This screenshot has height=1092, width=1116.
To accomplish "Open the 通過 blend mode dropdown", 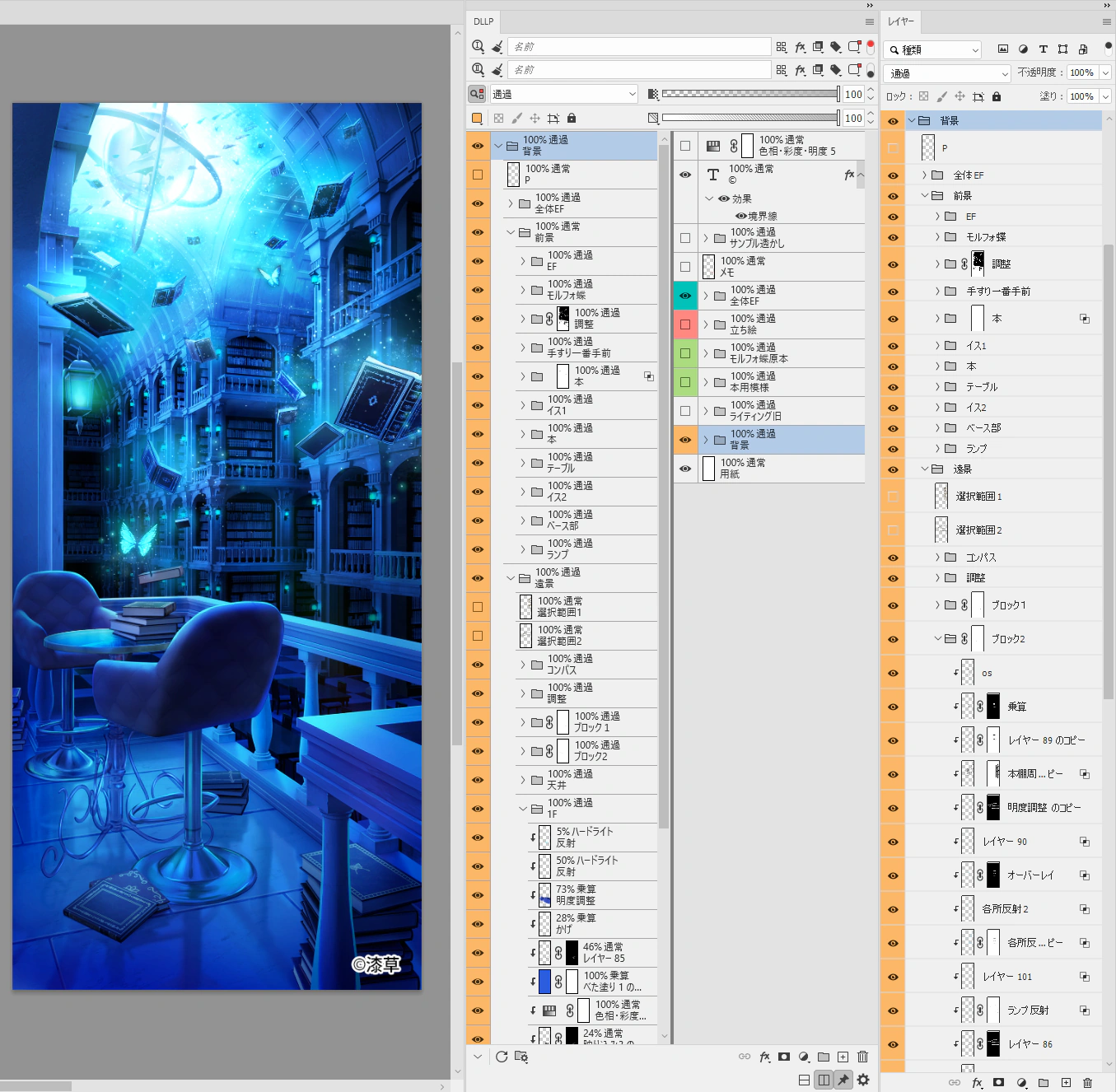I will [946, 72].
